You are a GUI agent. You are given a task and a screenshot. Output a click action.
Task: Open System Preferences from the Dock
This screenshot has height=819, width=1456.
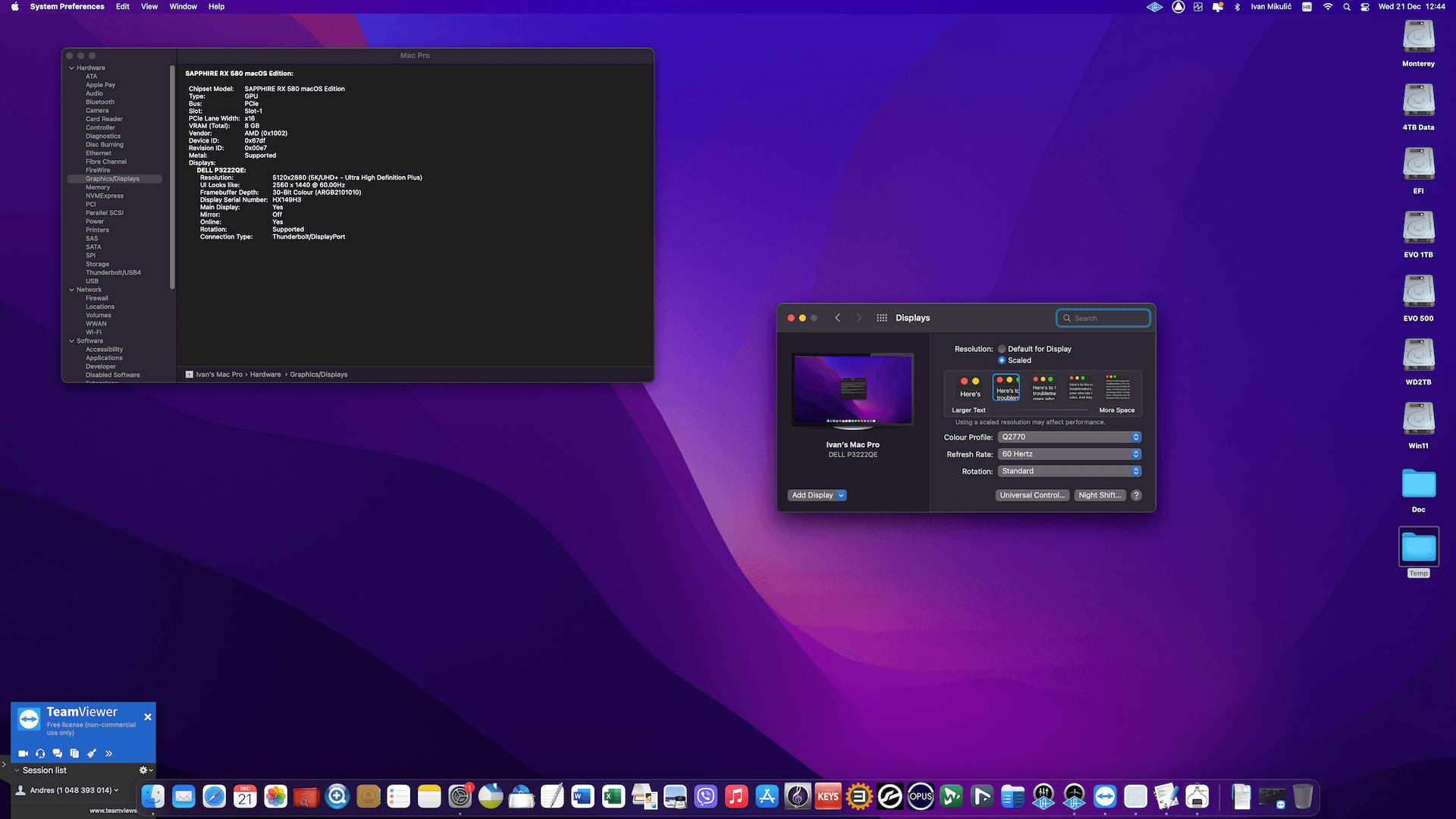click(x=460, y=797)
